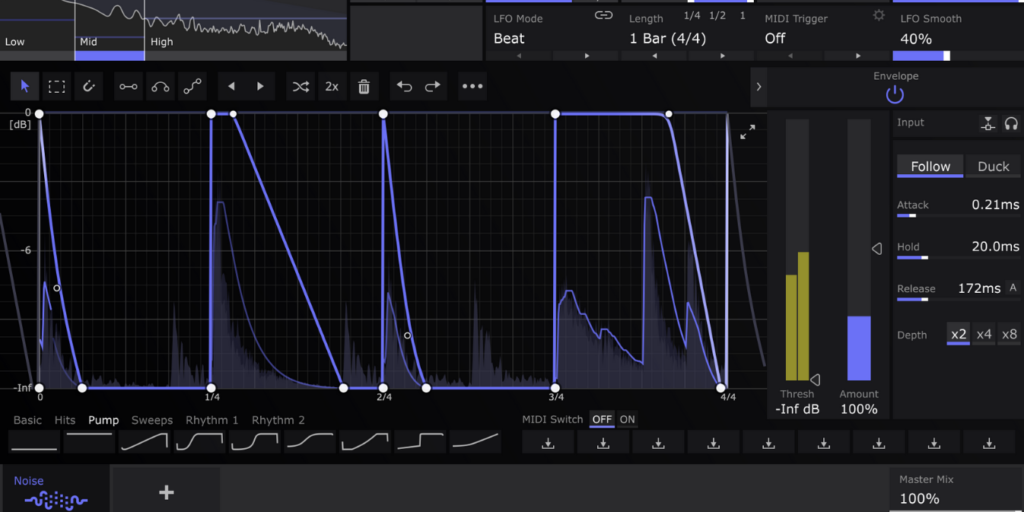Toggle the Envelope power button
This screenshot has height=512, width=1024.
tap(895, 95)
